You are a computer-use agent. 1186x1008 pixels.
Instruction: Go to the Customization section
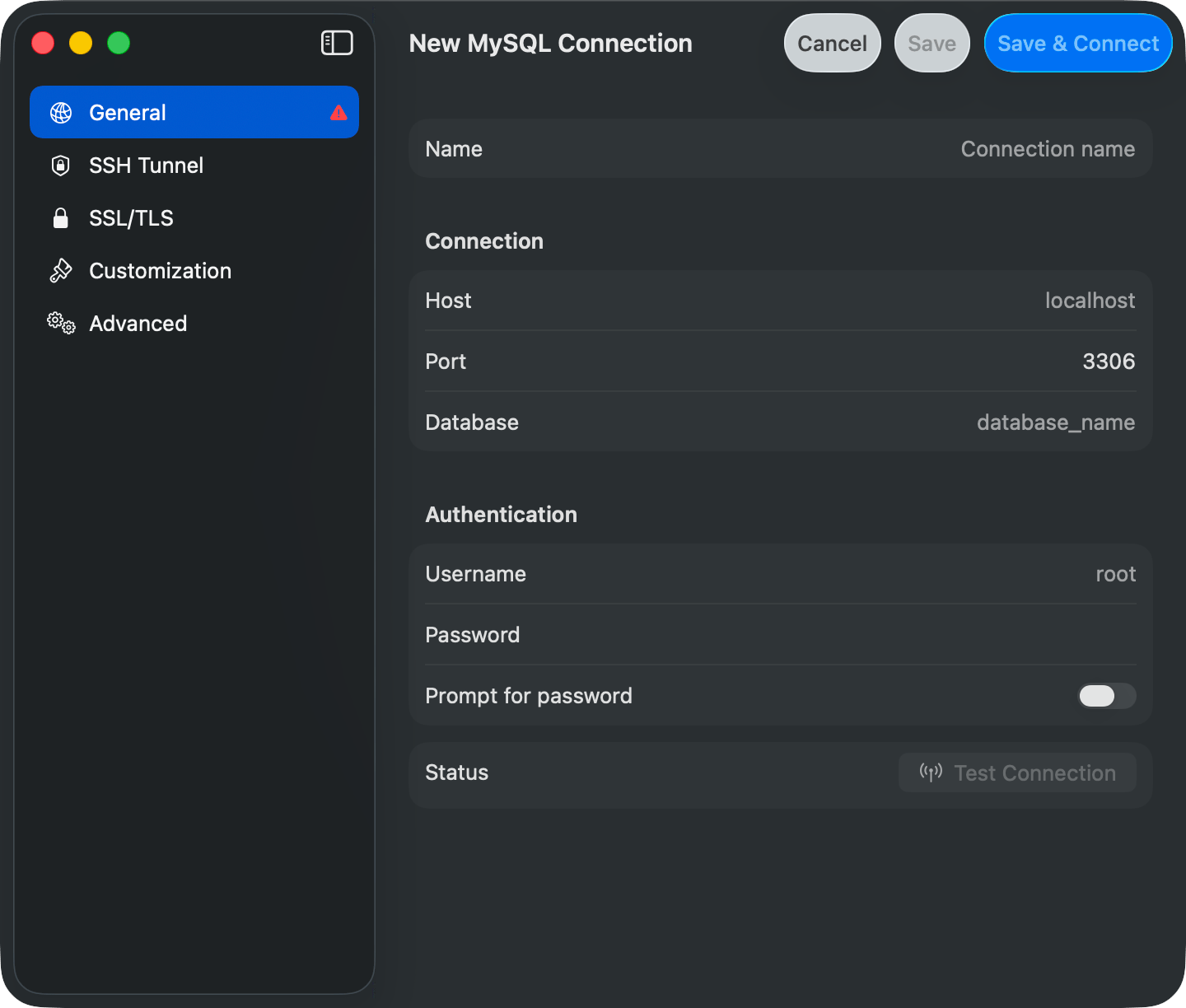click(194, 271)
